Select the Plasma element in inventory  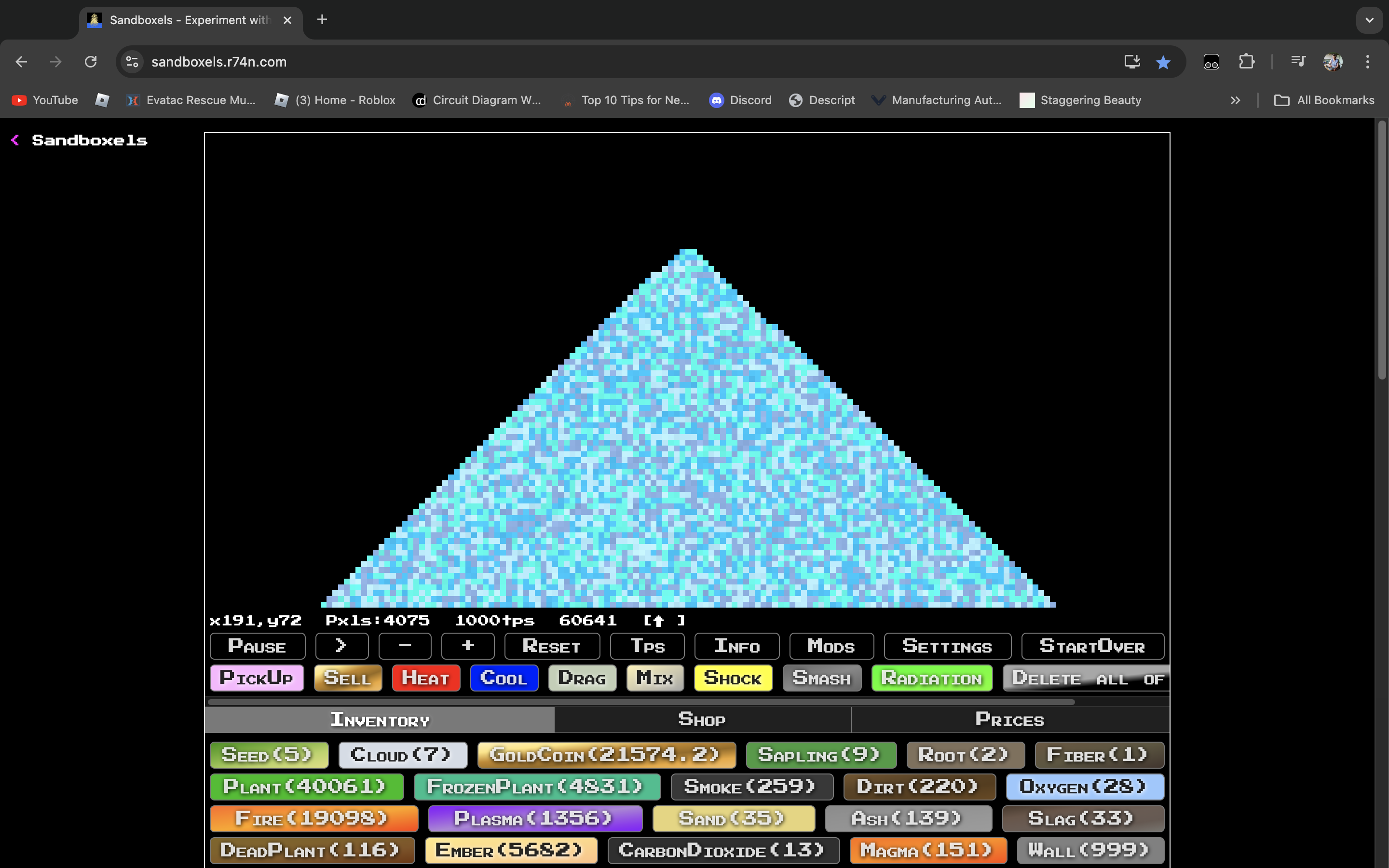tap(534, 818)
